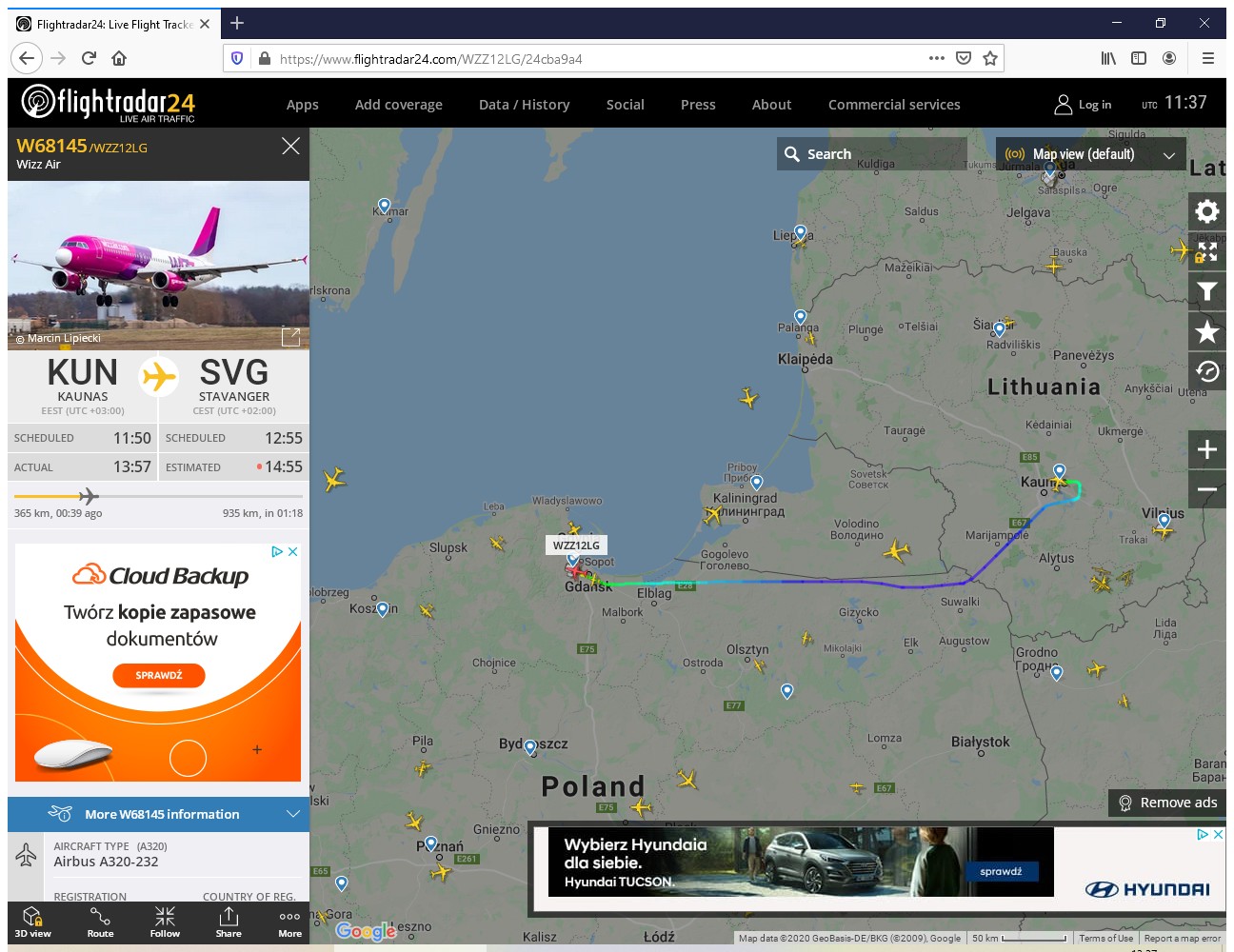Screen dimensions: 1234x952
Task: Open Add coverage page
Action: click(399, 105)
